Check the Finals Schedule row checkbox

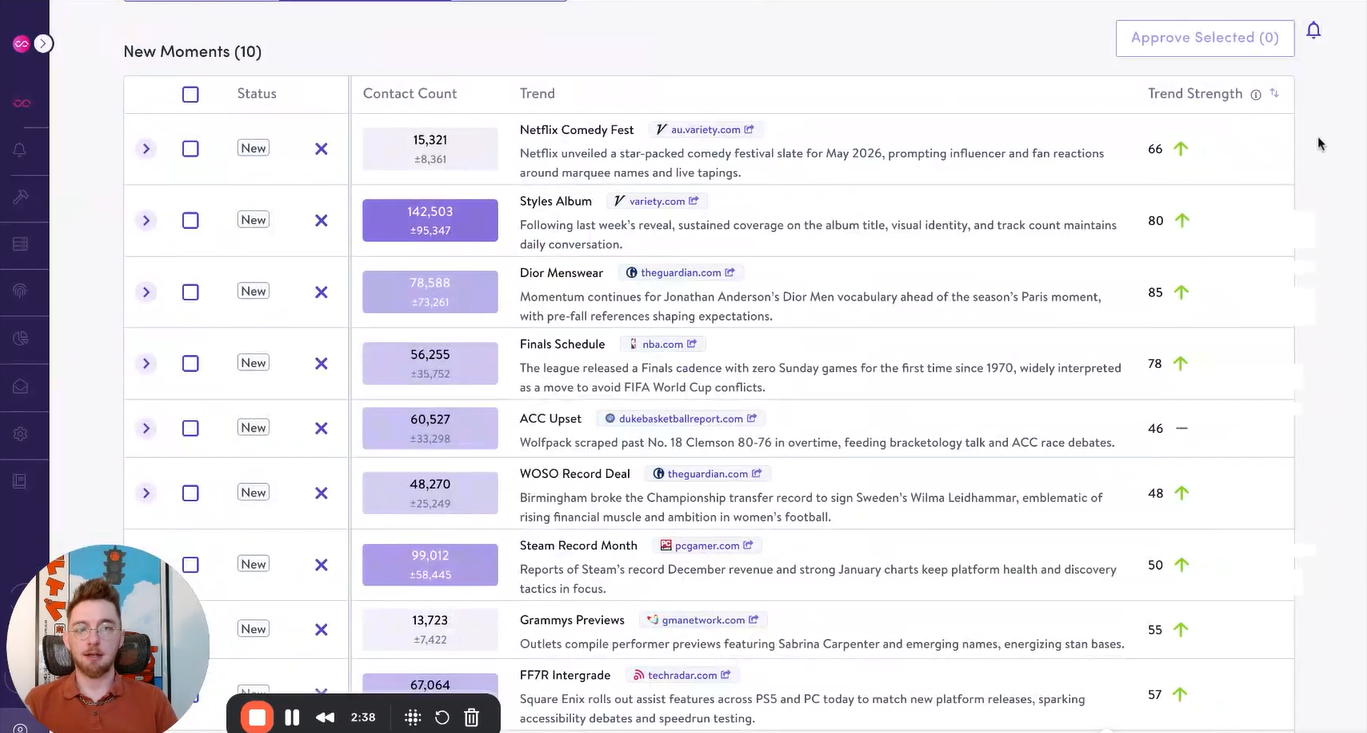point(190,364)
